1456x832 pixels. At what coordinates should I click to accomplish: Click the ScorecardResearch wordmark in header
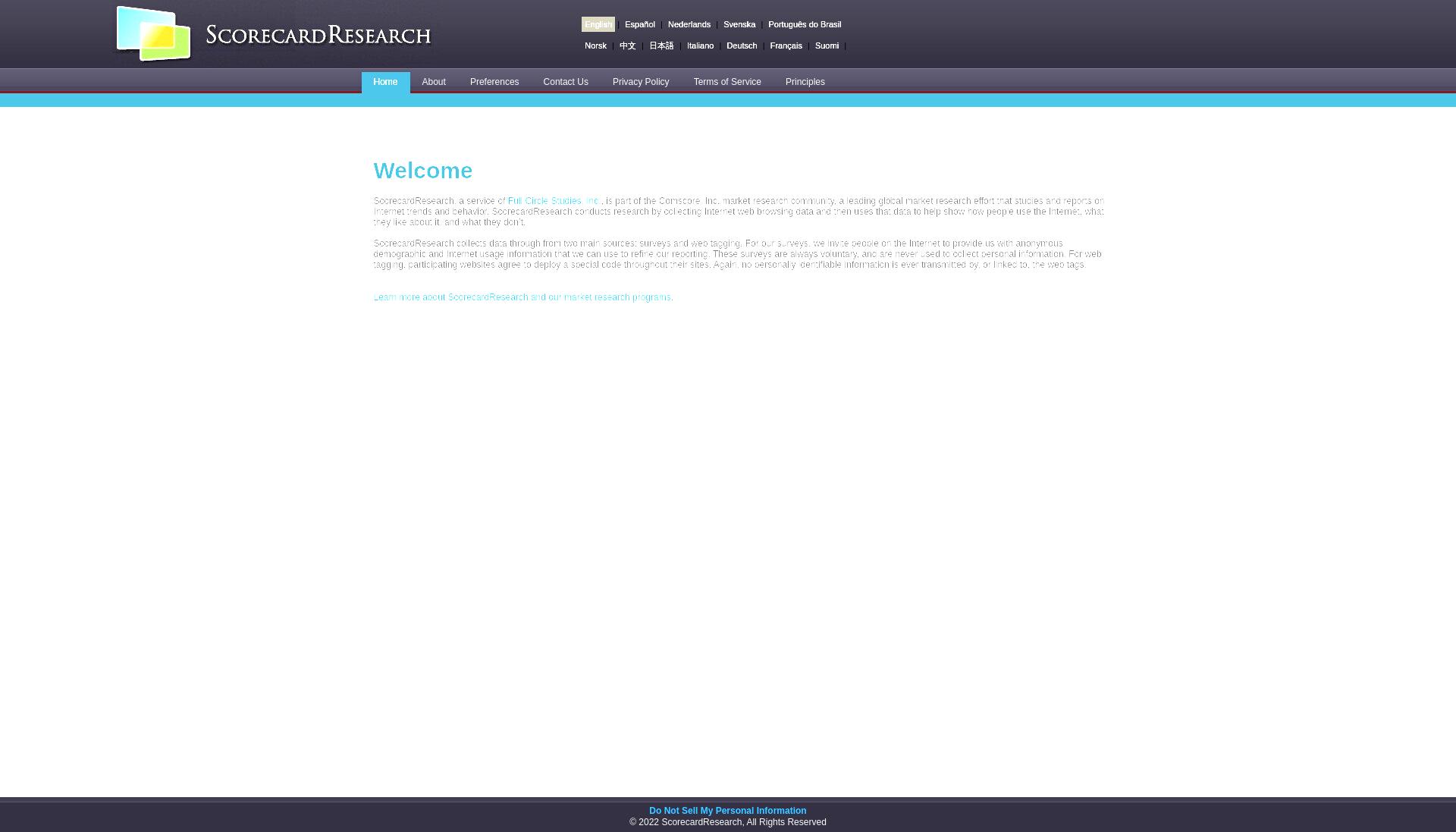coord(318,35)
